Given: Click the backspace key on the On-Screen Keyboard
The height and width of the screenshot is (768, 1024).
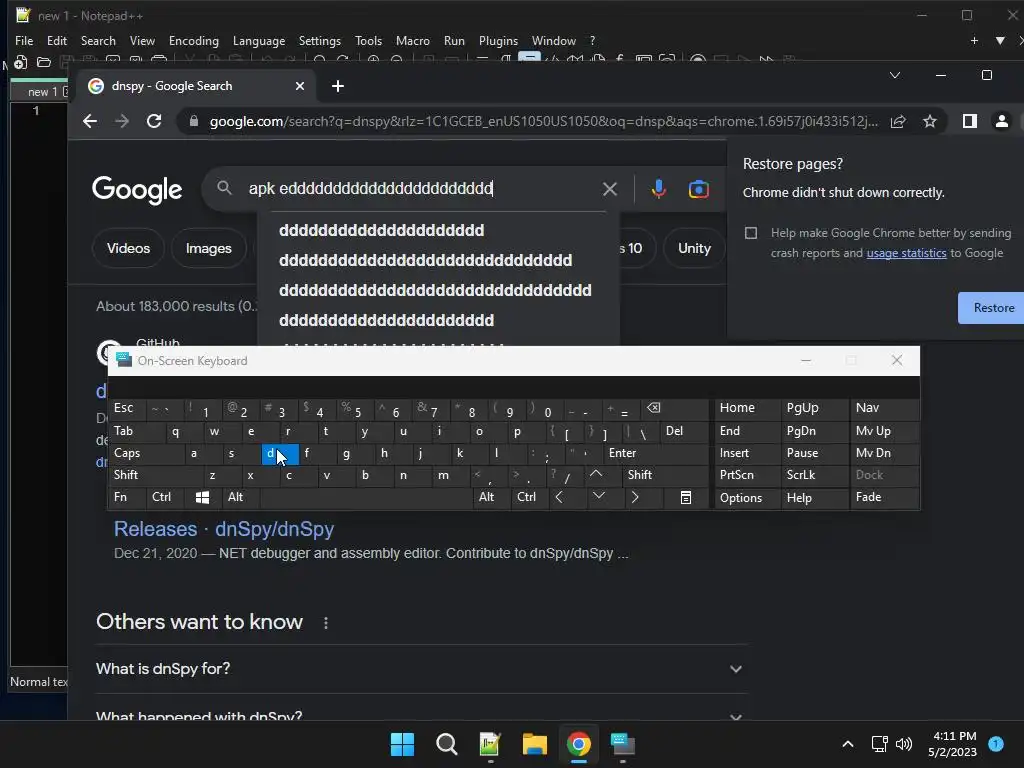Looking at the screenshot, I should click(x=654, y=408).
